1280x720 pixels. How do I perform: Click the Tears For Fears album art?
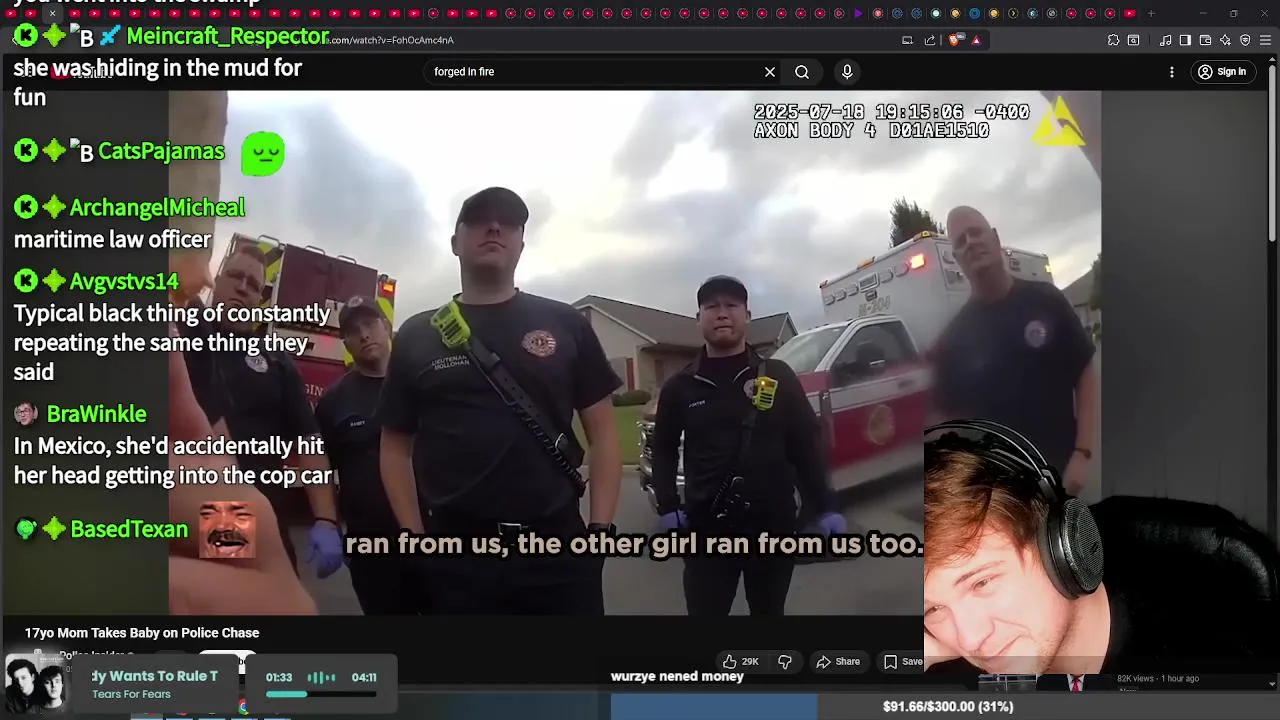coord(35,683)
